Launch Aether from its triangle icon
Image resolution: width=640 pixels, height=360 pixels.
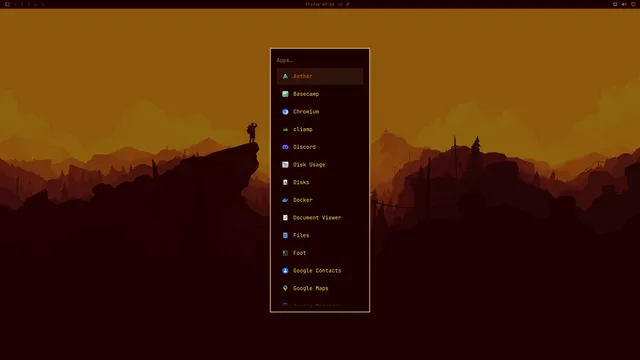tap(285, 76)
